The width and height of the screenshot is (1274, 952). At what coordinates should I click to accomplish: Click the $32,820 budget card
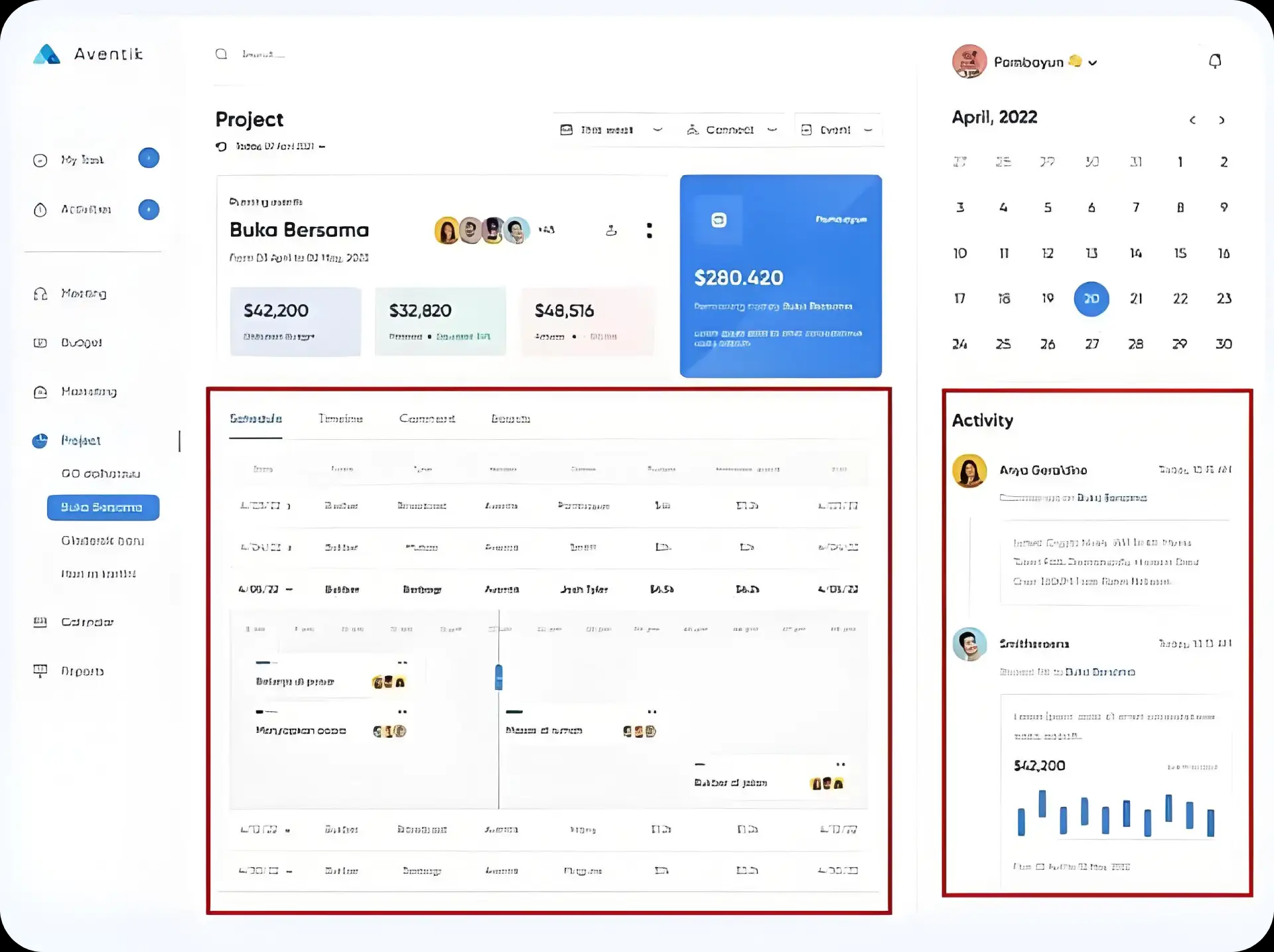click(441, 322)
